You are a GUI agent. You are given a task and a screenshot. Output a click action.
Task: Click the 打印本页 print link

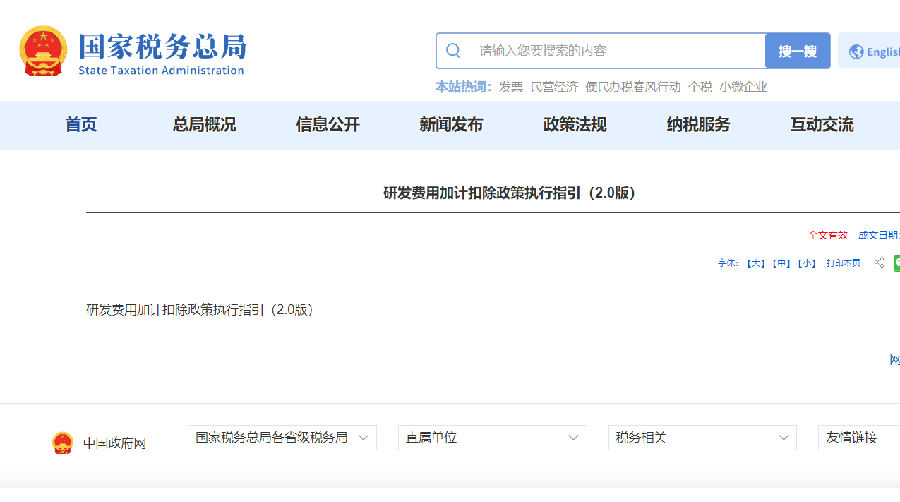(x=843, y=263)
